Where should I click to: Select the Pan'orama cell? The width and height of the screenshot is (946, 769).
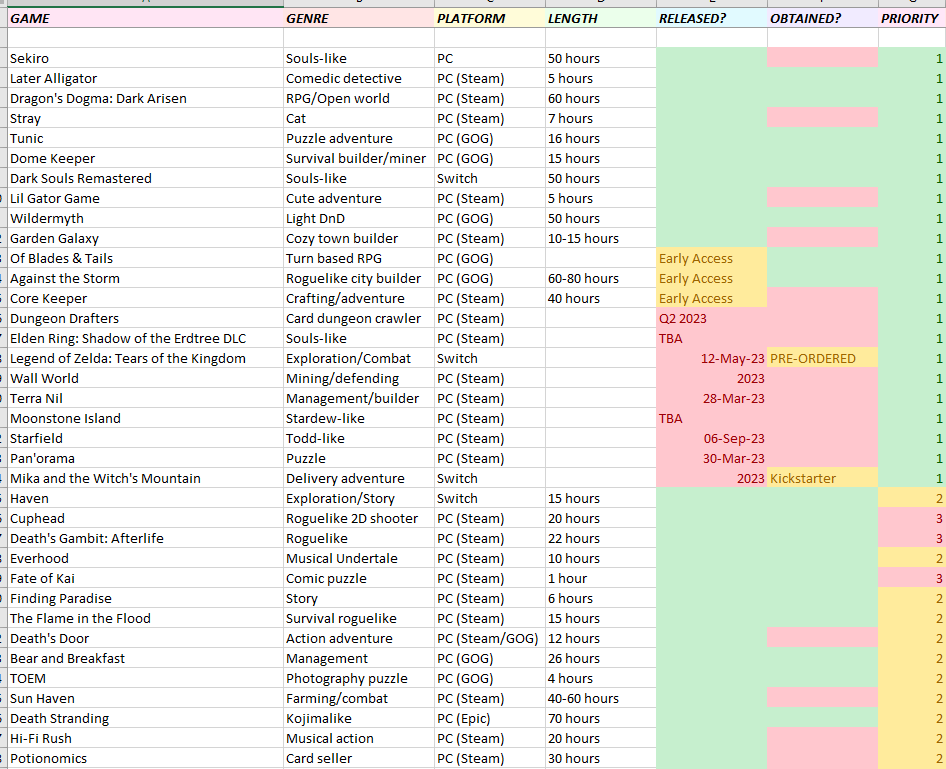click(145, 458)
